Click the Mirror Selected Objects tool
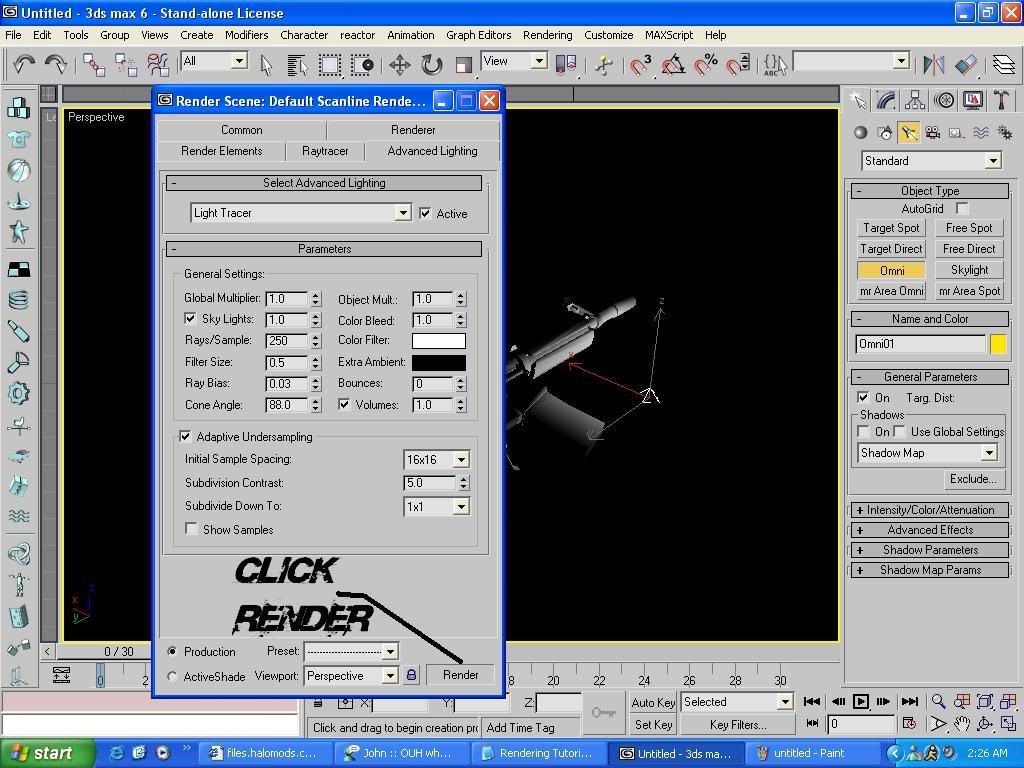Image resolution: width=1024 pixels, height=768 pixels. point(934,65)
